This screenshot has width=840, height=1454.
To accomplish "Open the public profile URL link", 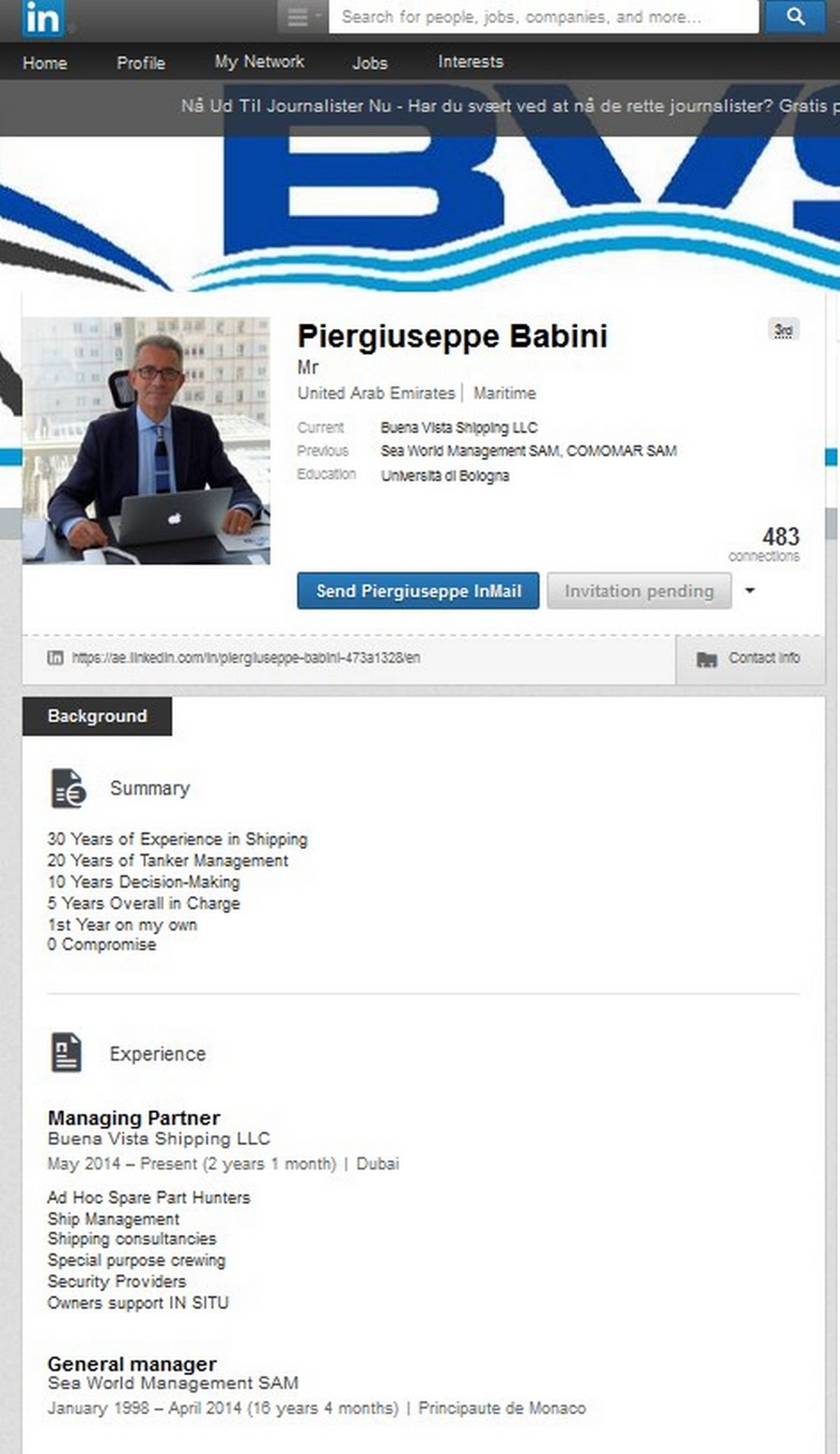I will click(x=246, y=658).
